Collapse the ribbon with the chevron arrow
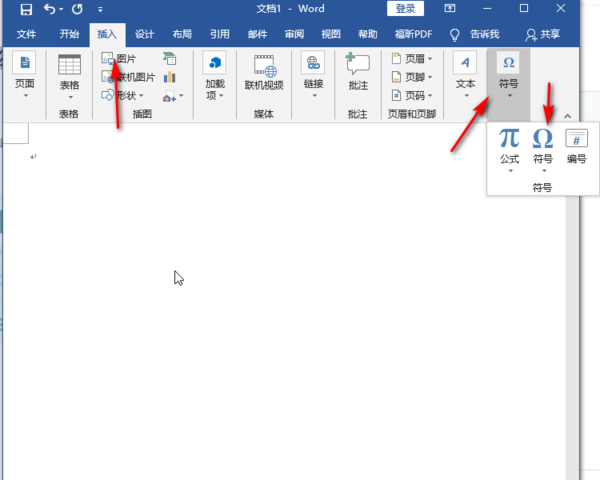Viewport: 600px width, 480px height. point(567,116)
